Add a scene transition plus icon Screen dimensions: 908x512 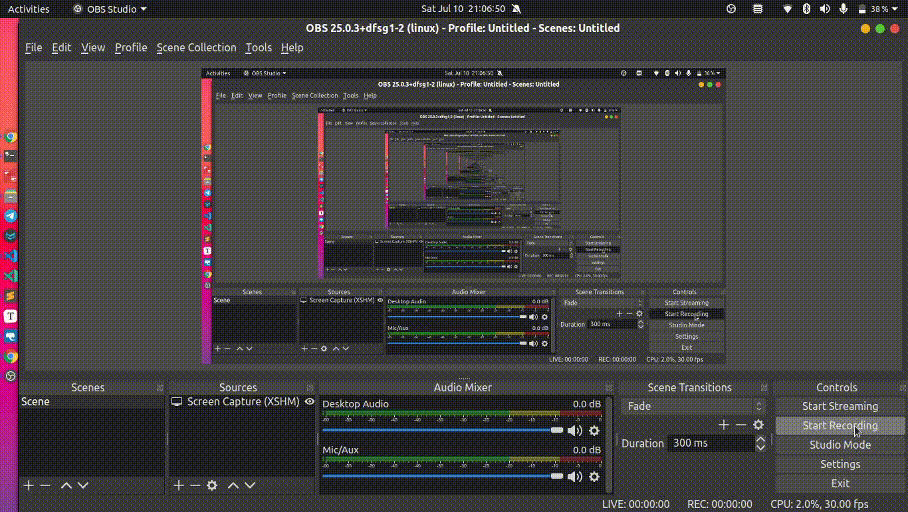tap(723, 425)
